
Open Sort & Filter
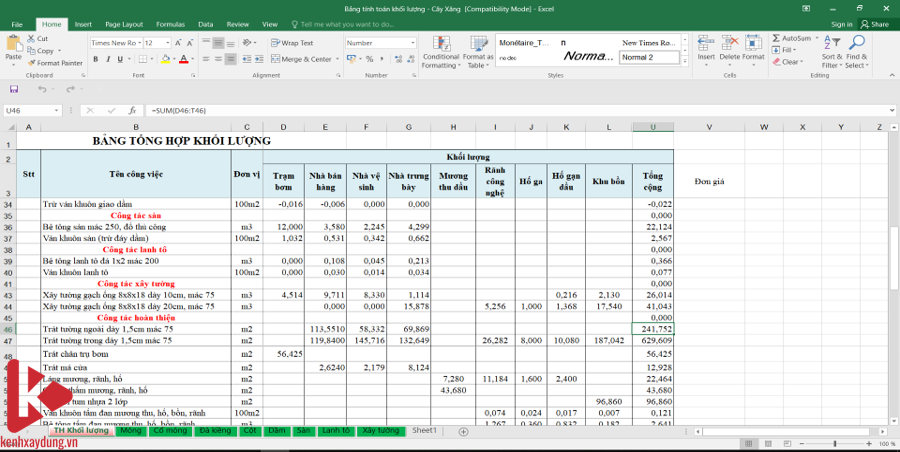click(x=831, y=52)
